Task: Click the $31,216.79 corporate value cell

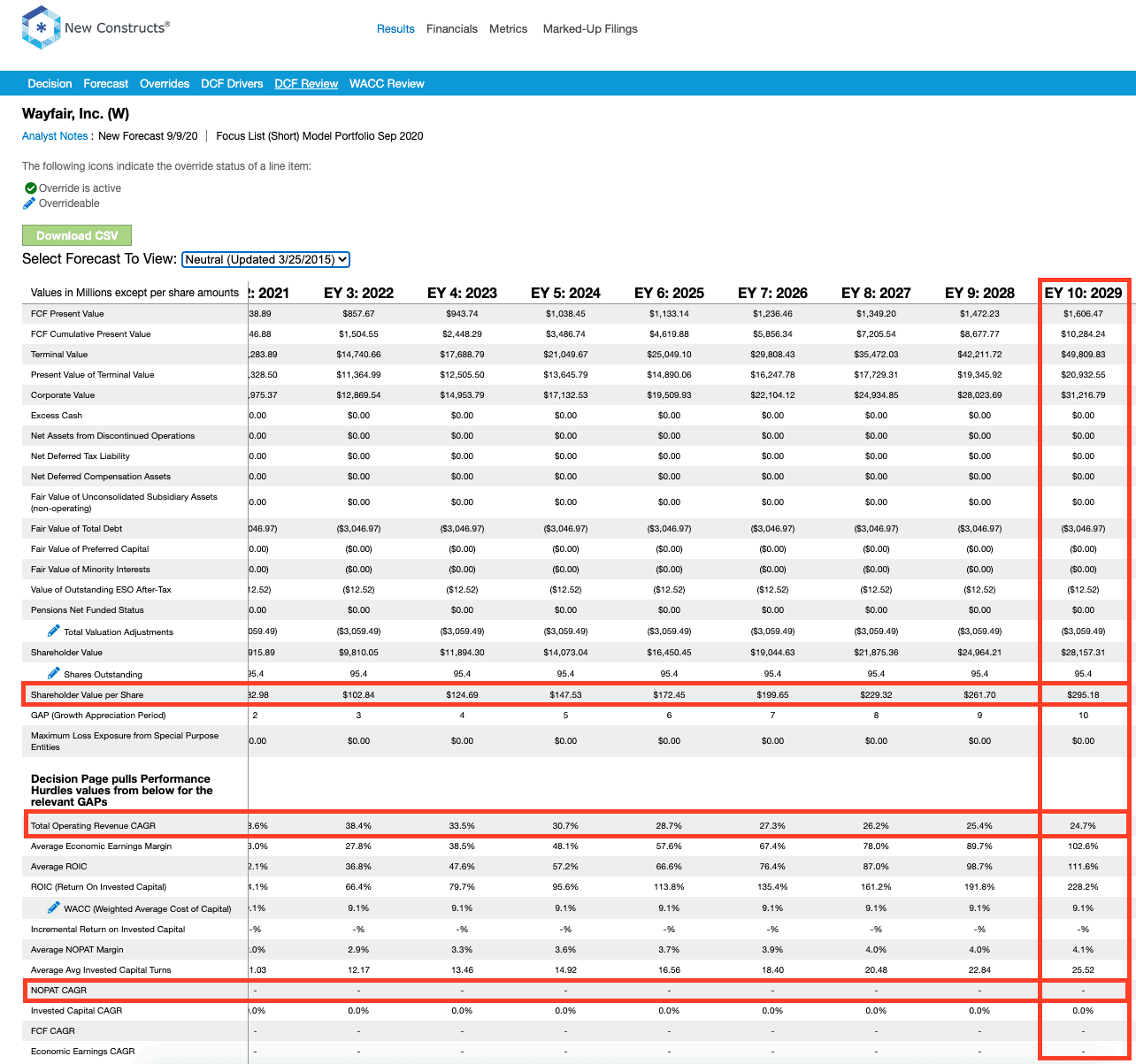Action: [x=1083, y=395]
